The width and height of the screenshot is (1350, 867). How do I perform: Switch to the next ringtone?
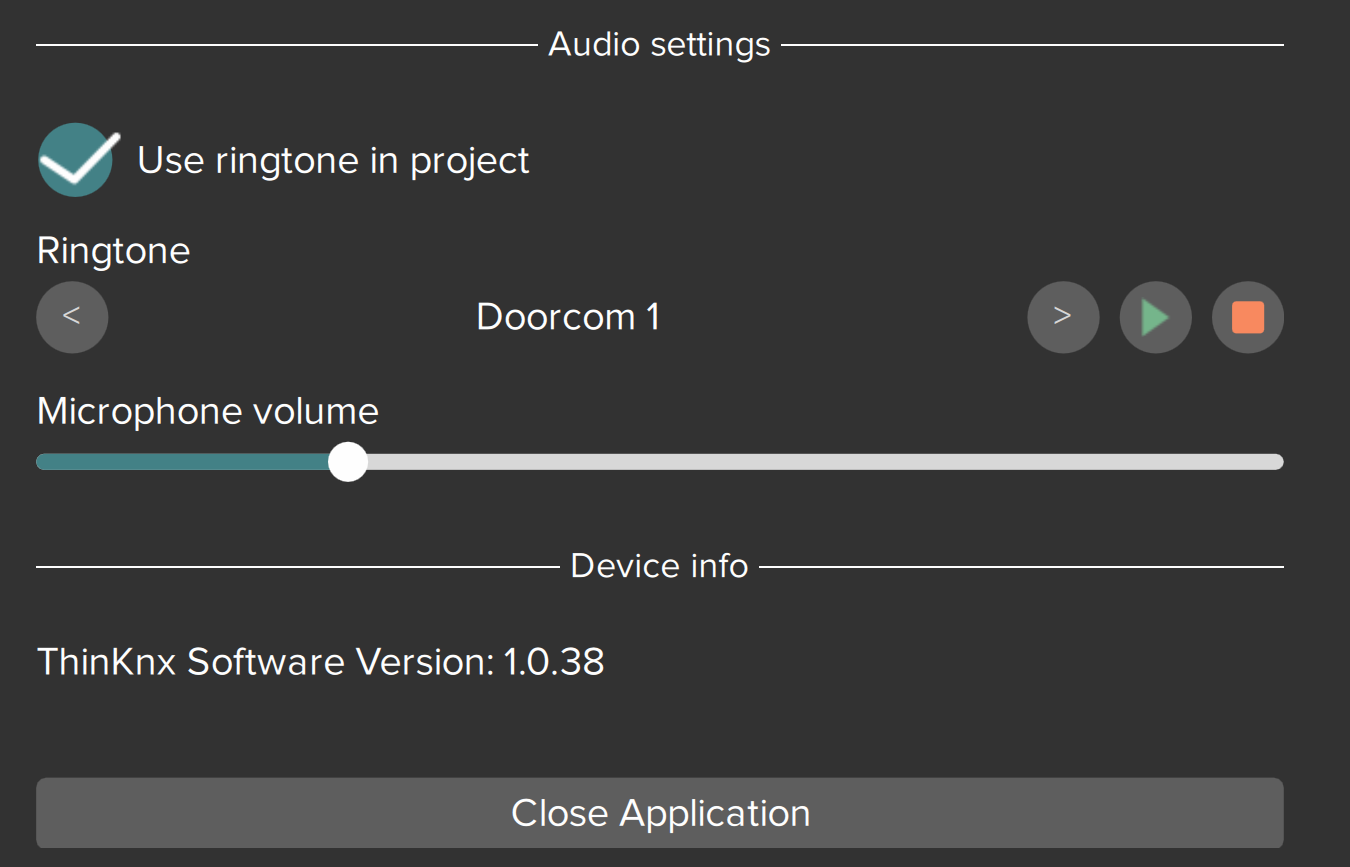point(1063,317)
